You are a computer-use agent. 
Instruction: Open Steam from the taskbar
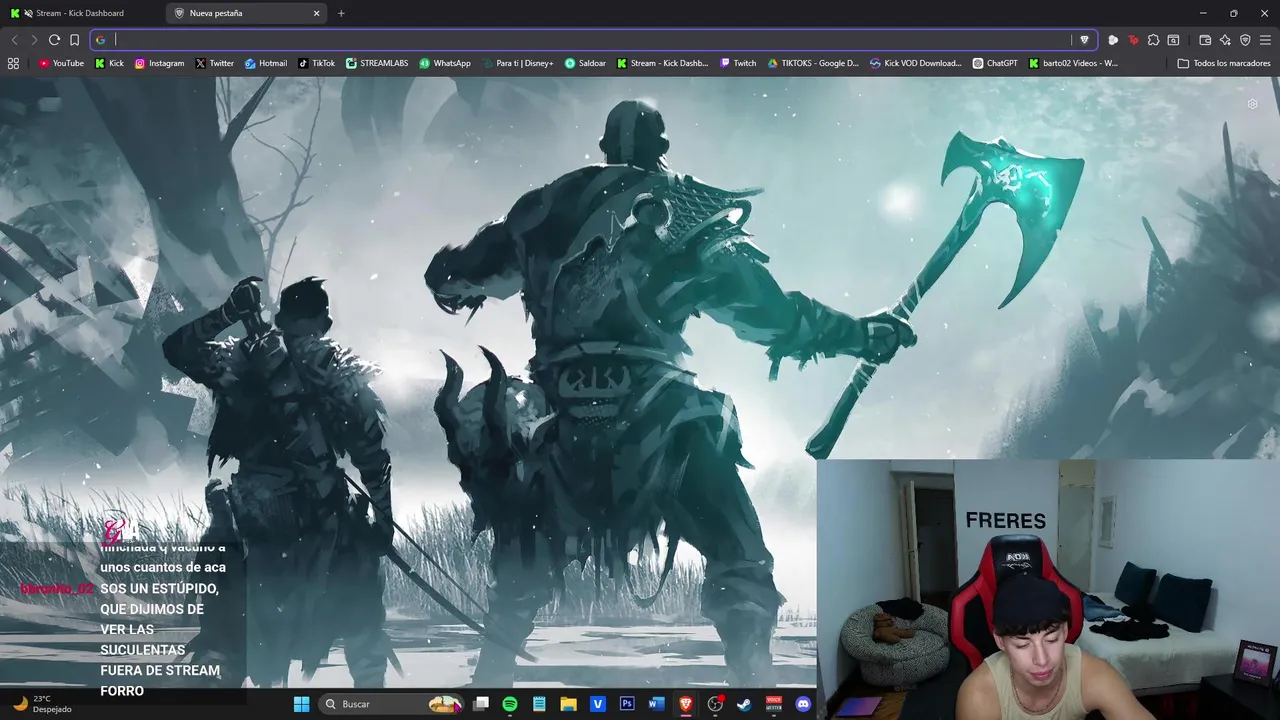pyautogui.click(x=744, y=704)
